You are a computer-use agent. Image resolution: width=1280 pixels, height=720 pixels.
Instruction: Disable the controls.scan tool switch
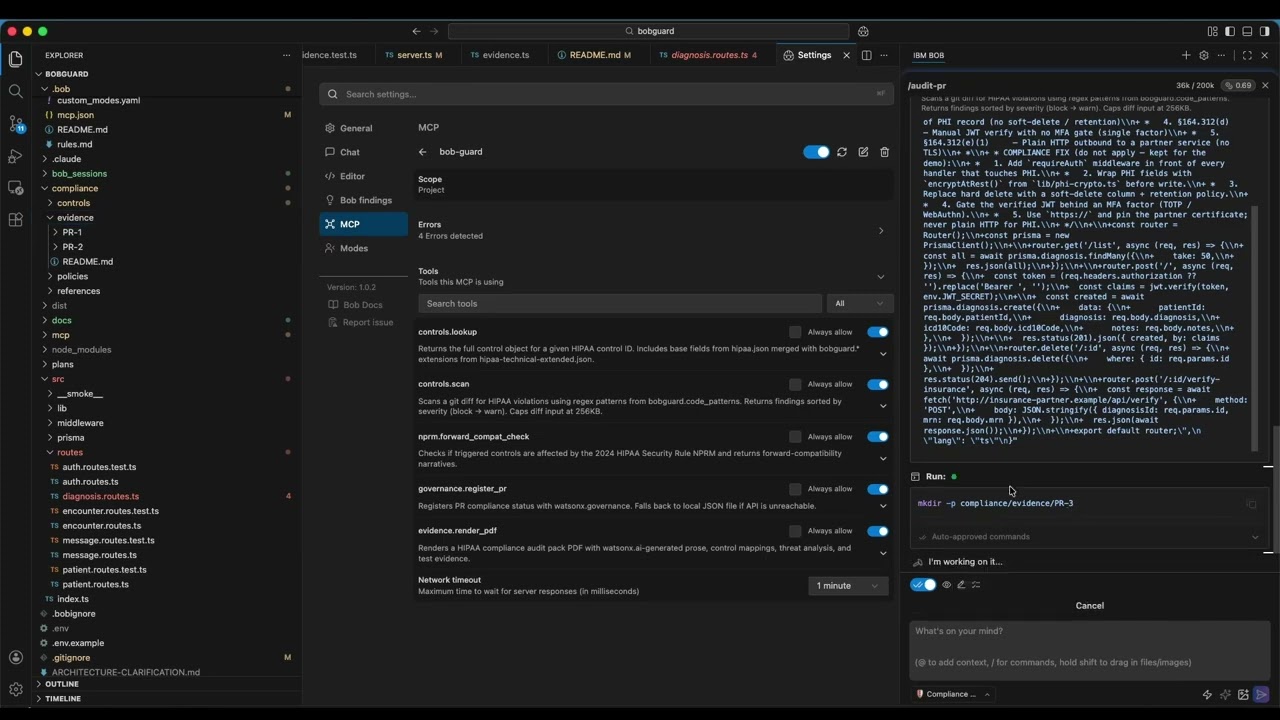(877, 384)
